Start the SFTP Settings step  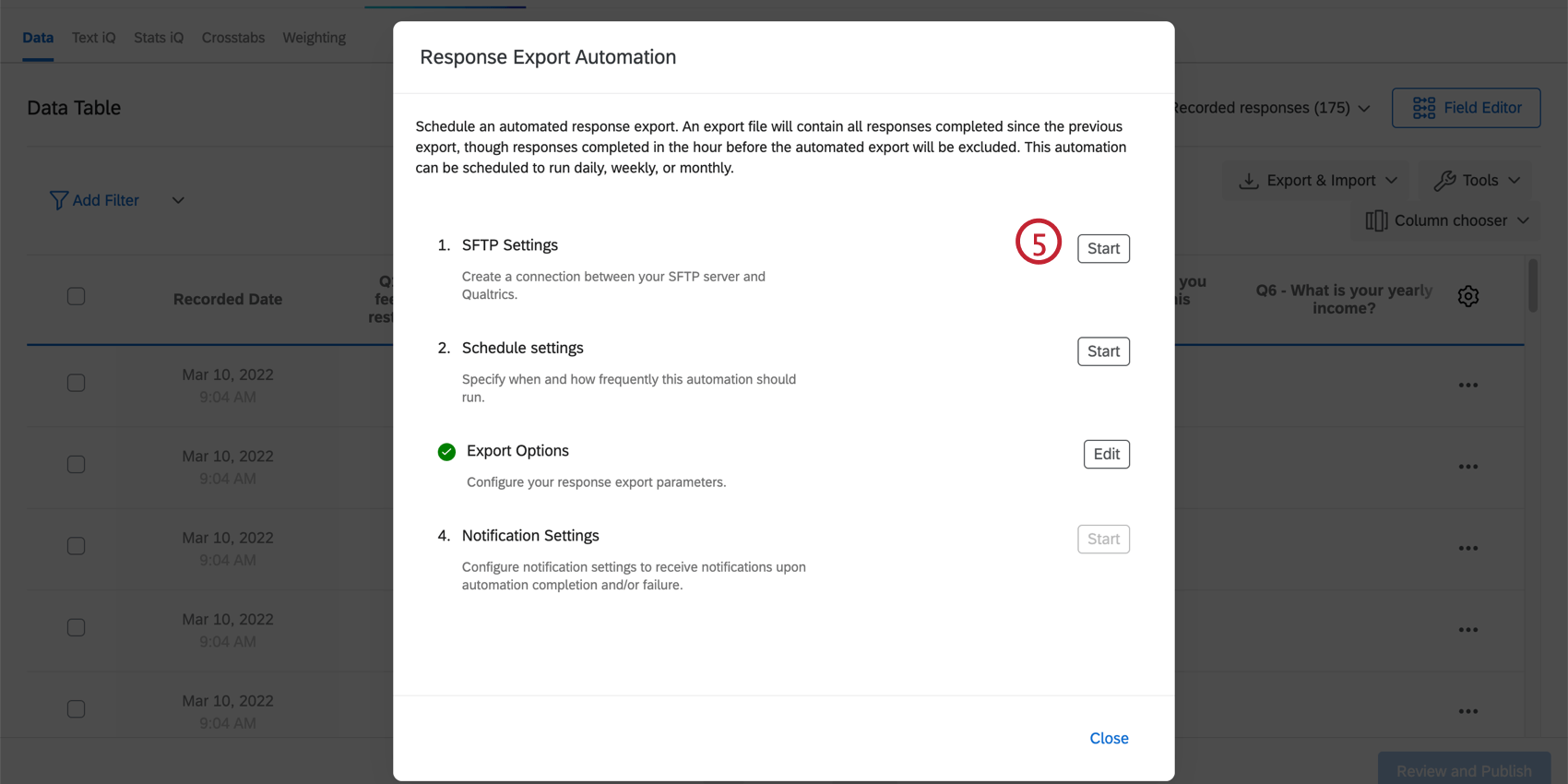point(1103,249)
